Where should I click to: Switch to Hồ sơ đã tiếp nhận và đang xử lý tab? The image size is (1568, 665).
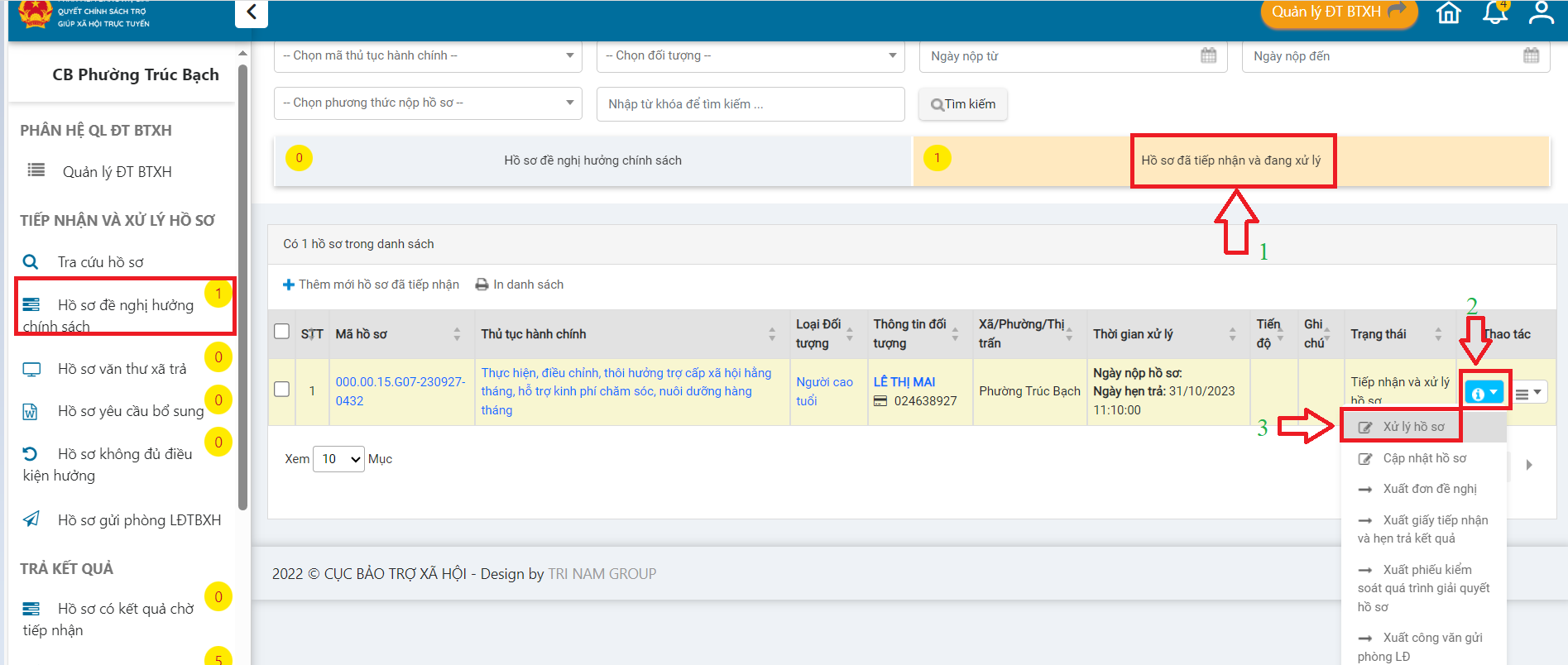click(1231, 160)
